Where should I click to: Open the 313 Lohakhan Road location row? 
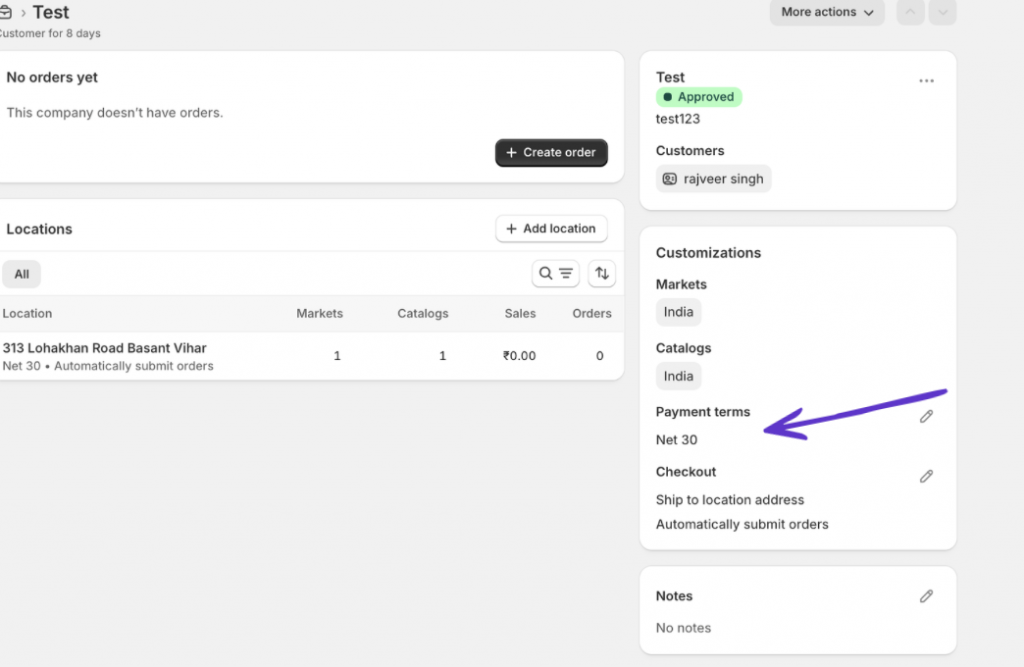pyautogui.click(x=105, y=347)
